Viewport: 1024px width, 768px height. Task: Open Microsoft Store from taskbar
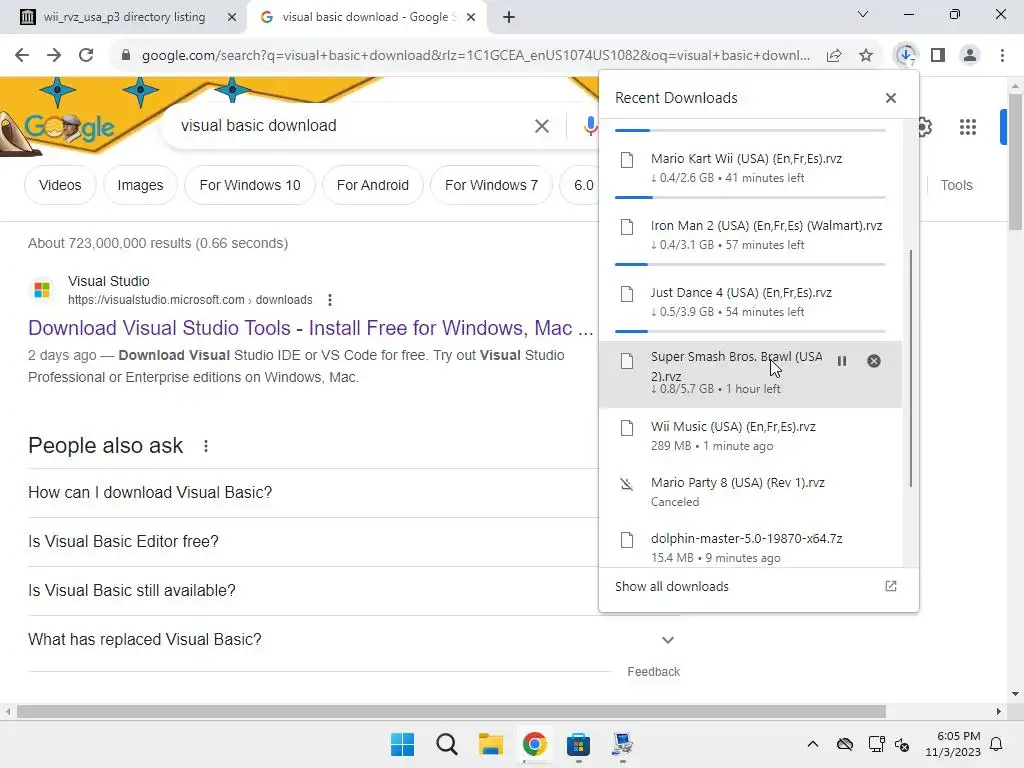579,744
